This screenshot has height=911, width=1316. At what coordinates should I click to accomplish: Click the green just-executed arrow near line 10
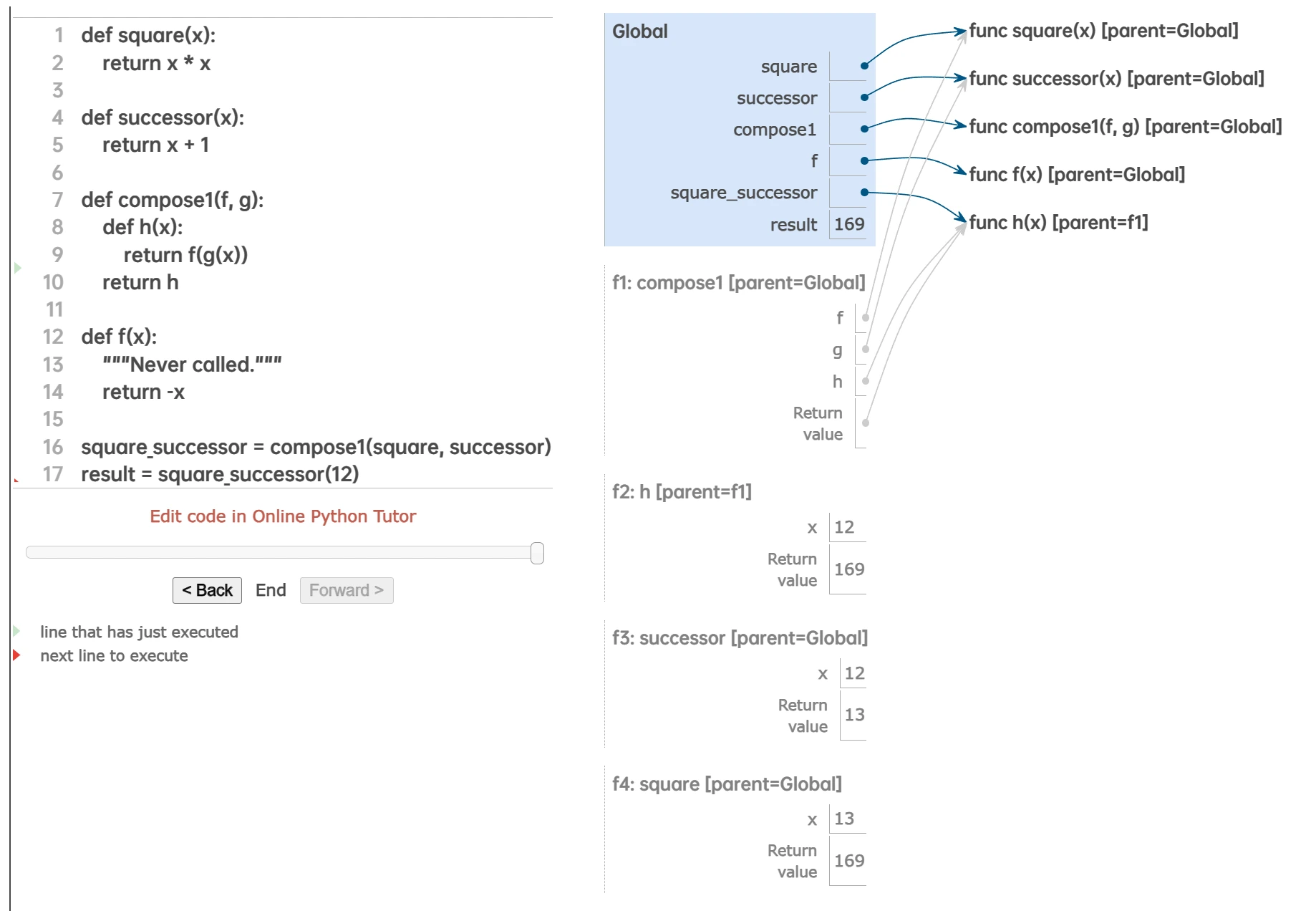(18, 268)
